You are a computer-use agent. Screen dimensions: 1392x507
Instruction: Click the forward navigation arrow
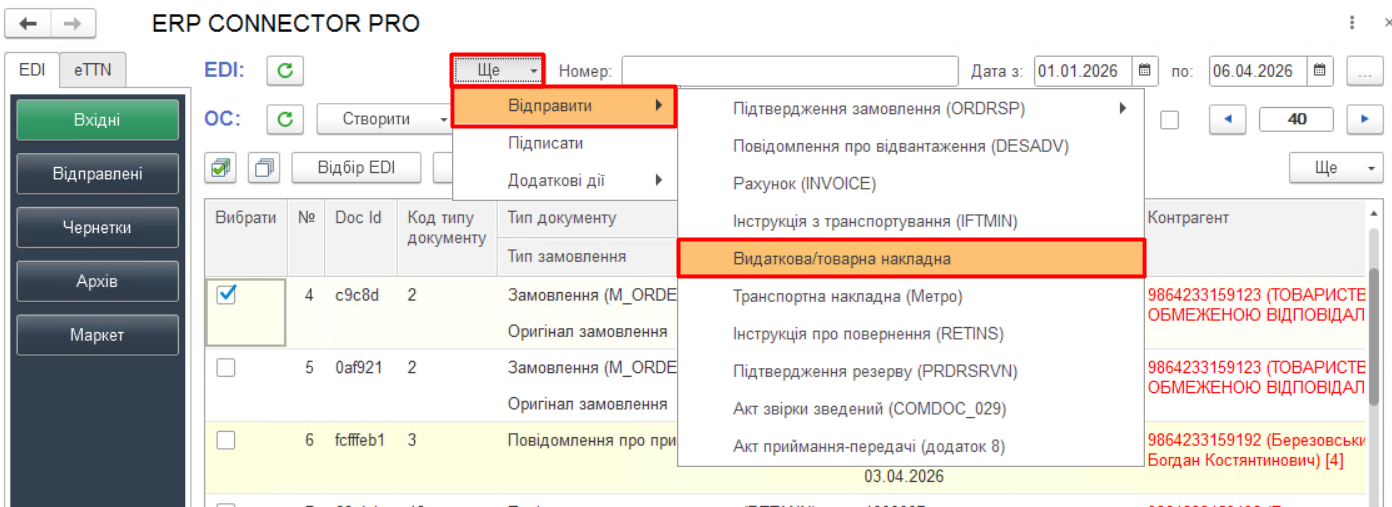(73, 23)
